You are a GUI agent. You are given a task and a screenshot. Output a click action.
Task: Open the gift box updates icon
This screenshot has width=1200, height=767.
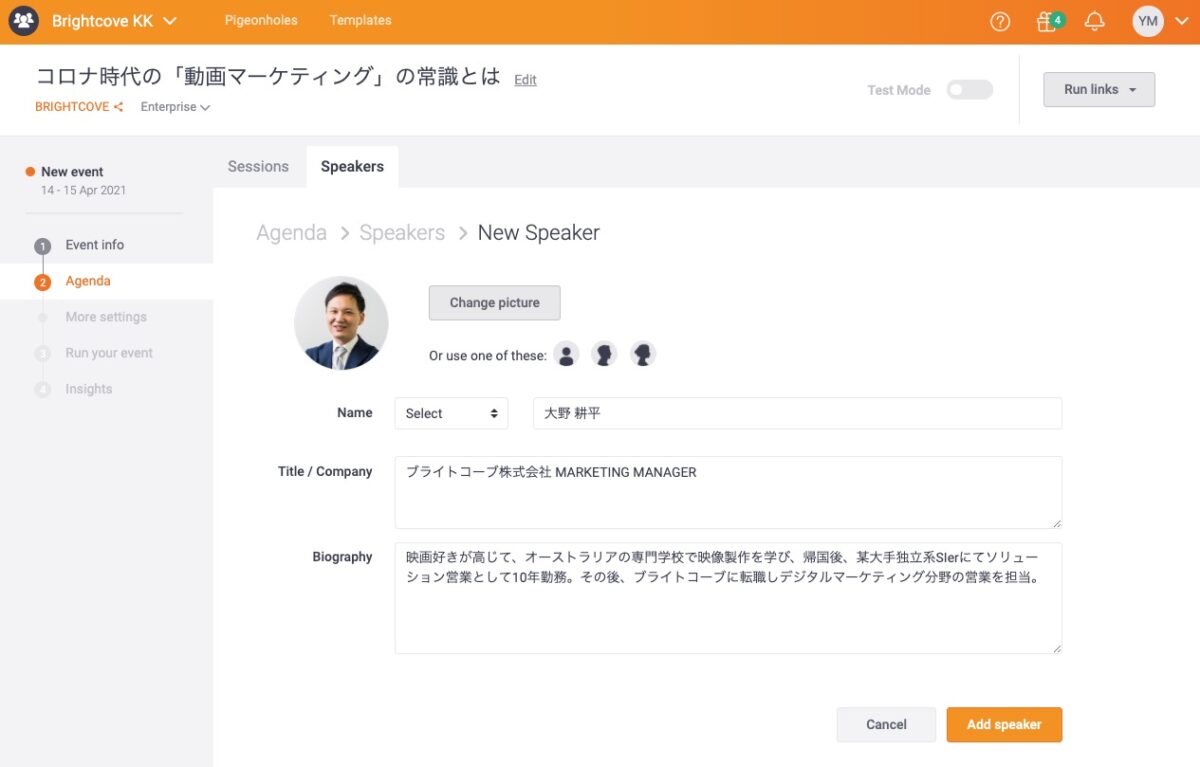[1047, 21]
